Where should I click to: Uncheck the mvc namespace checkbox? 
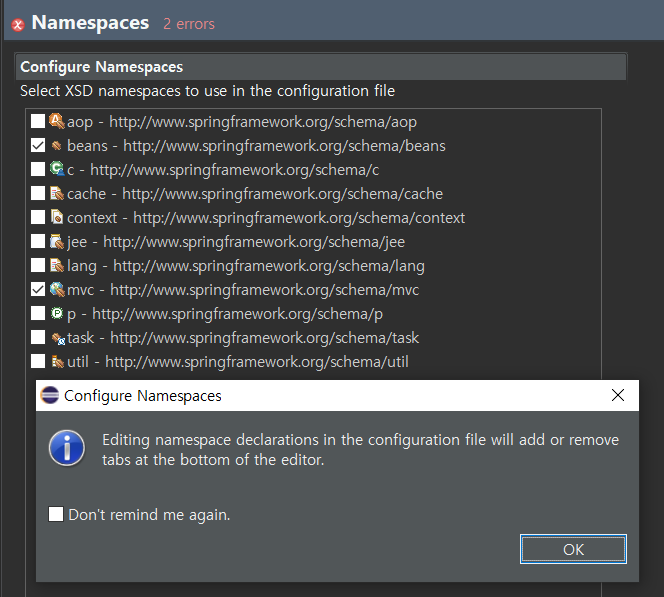38,290
